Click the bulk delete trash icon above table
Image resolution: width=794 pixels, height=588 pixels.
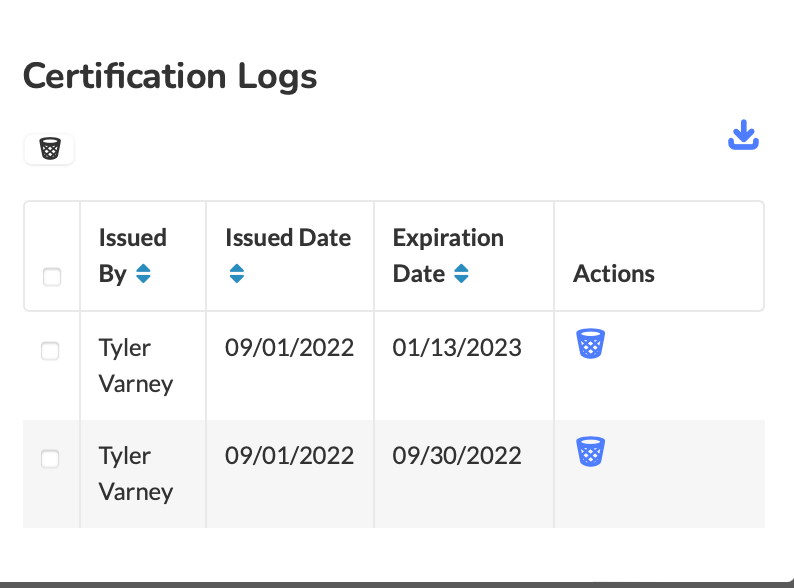tap(50, 149)
